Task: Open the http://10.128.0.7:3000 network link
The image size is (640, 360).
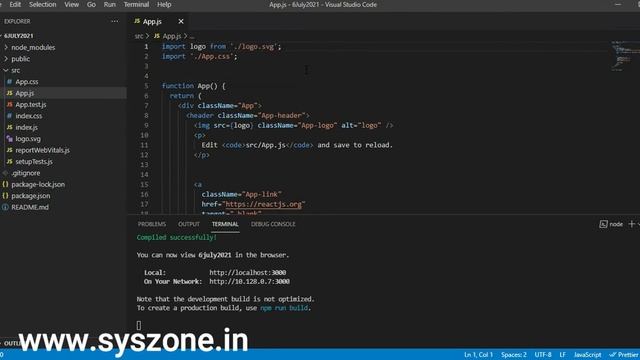Action: [249, 282]
